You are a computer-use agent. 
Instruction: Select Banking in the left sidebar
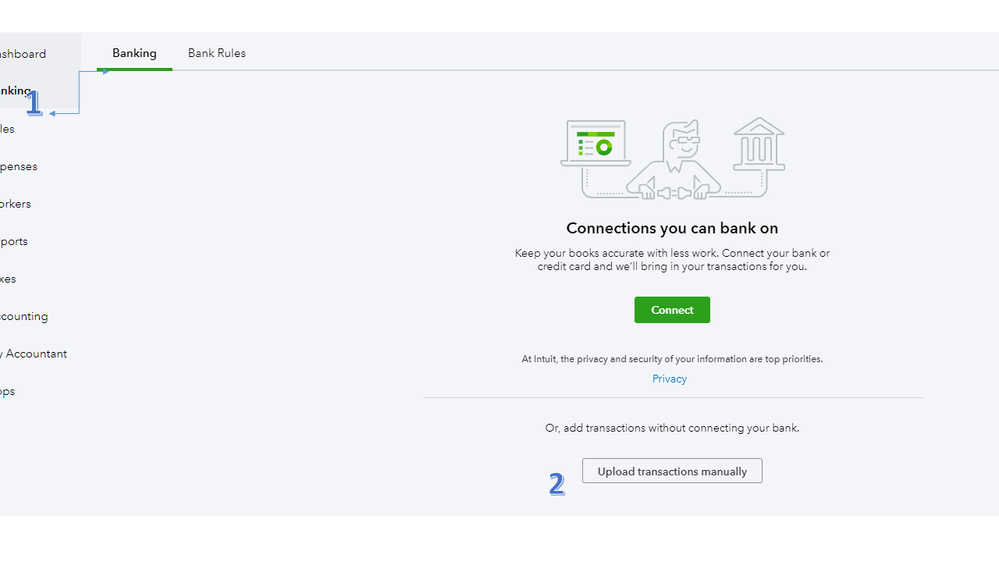tap(16, 91)
